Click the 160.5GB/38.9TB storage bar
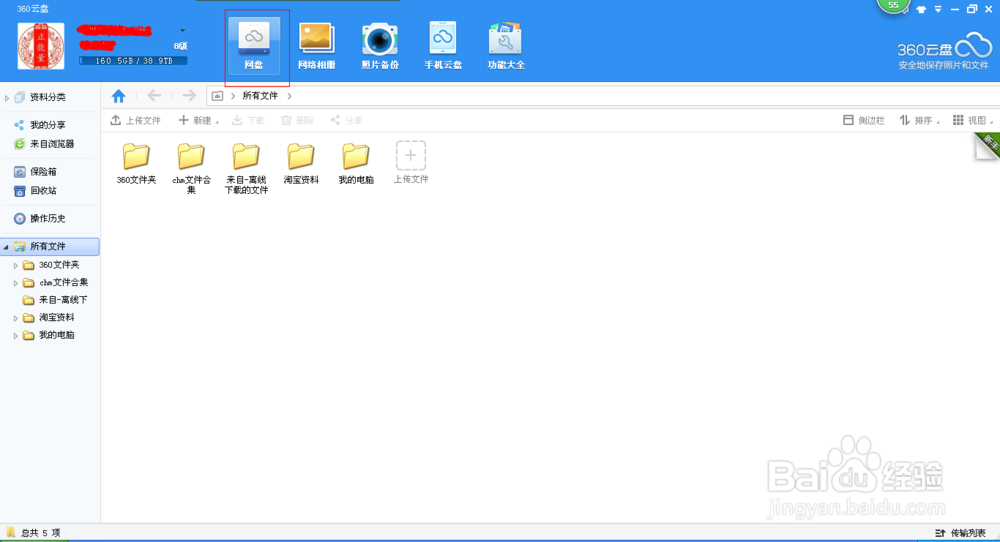 click(133, 61)
